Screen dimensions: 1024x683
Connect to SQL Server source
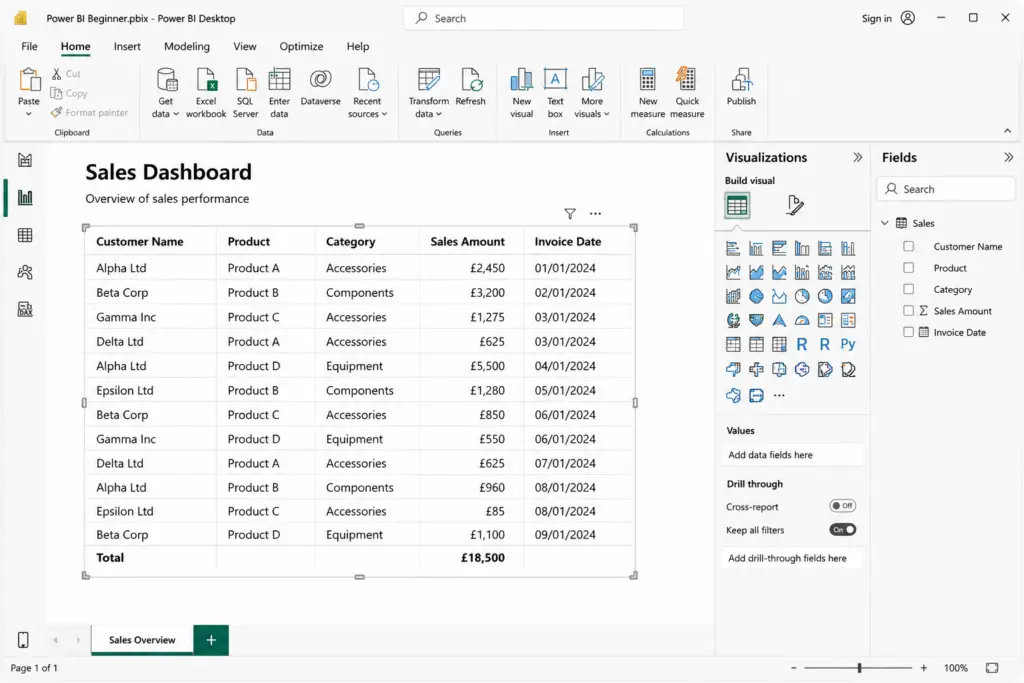246,93
